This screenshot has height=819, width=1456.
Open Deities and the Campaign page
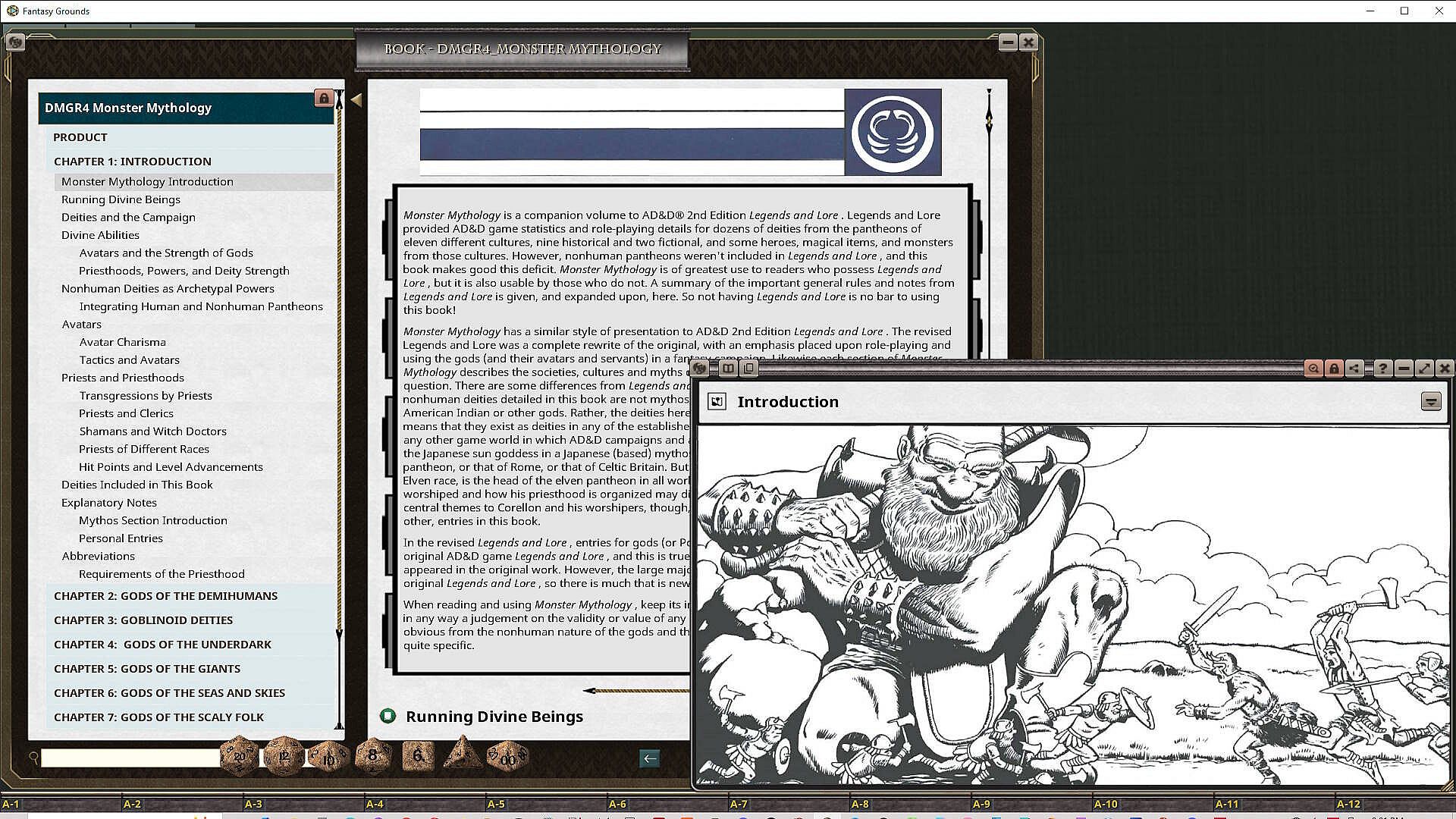click(x=128, y=218)
